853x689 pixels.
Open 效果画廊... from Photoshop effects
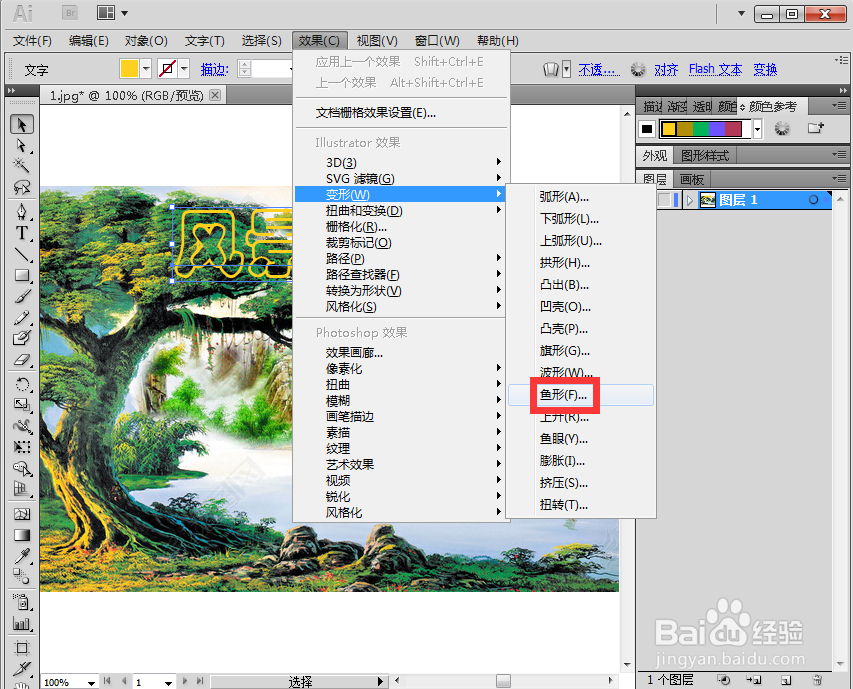(400, 353)
